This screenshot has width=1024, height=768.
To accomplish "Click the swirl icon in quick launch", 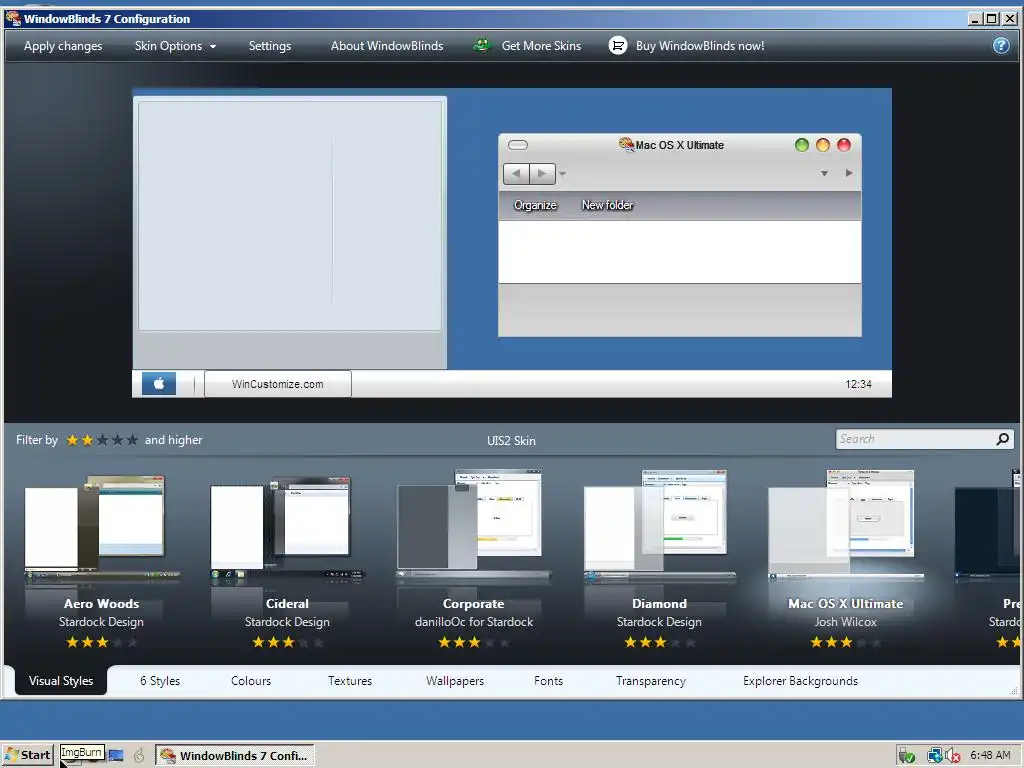I will [x=139, y=756].
